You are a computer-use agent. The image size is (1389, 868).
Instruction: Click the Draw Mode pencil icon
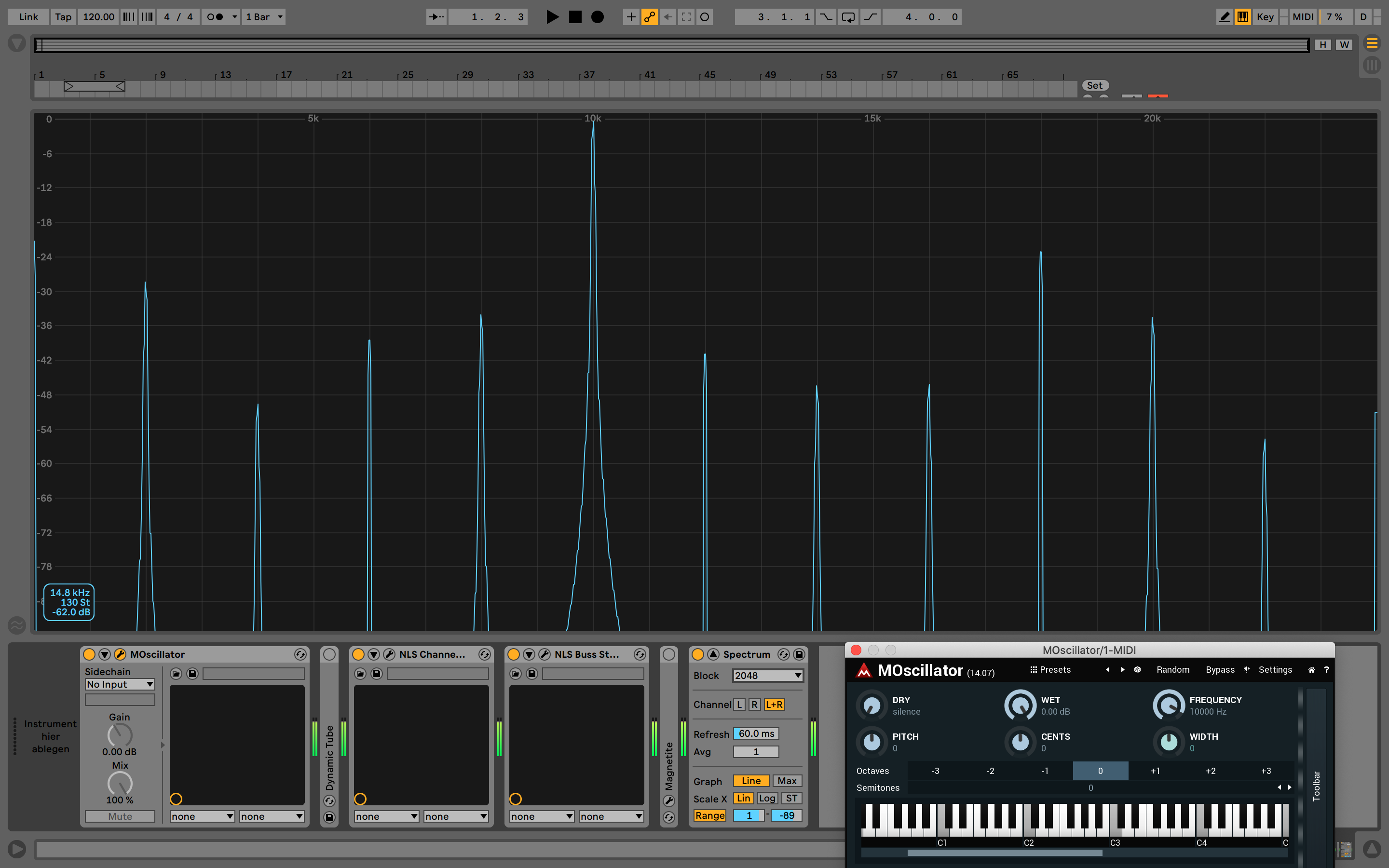tap(1224, 17)
